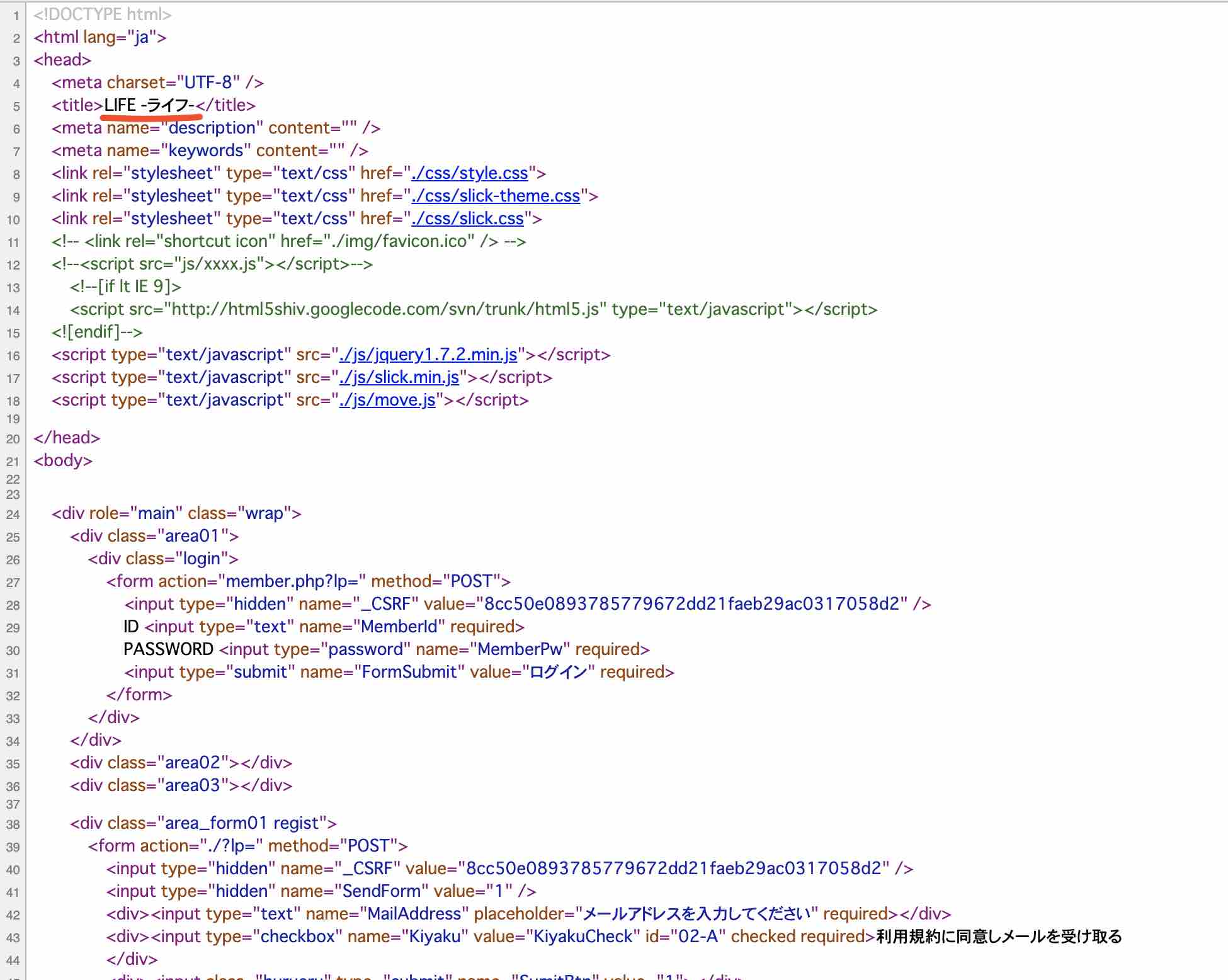The width and height of the screenshot is (1228, 980).
Task: Click the form action="member.php?lp=" line
Action: 309,581
